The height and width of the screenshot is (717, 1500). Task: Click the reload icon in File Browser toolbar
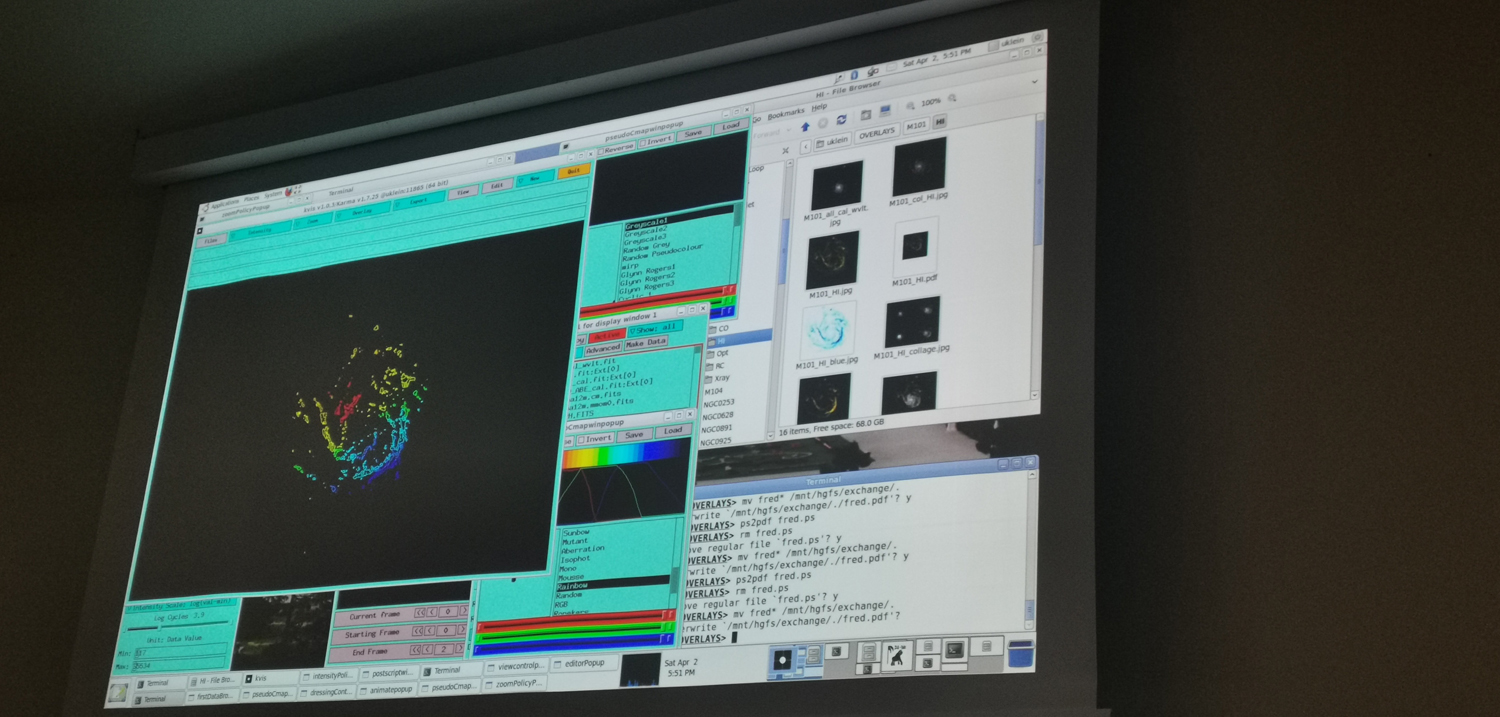click(x=841, y=120)
